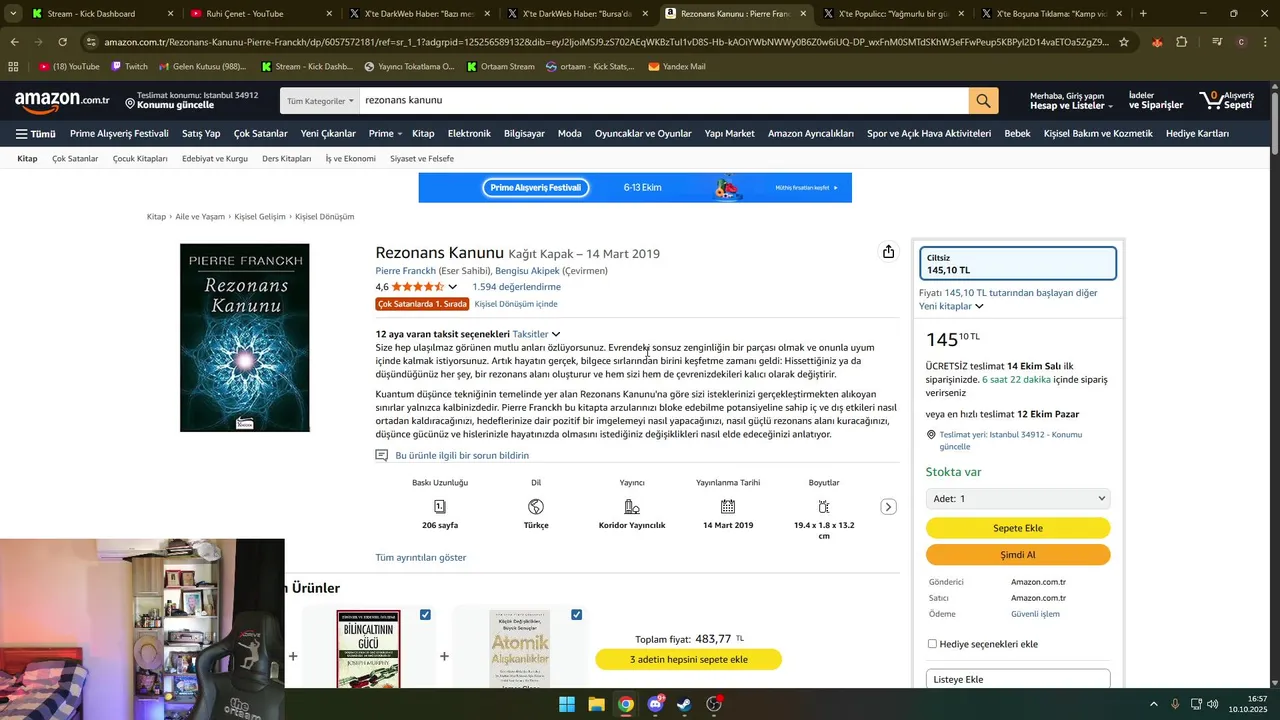Uncheck the Atomik Alışkanlıklar book checkbox
The height and width of the screenshot is (720, 1280).
(577, 614)
